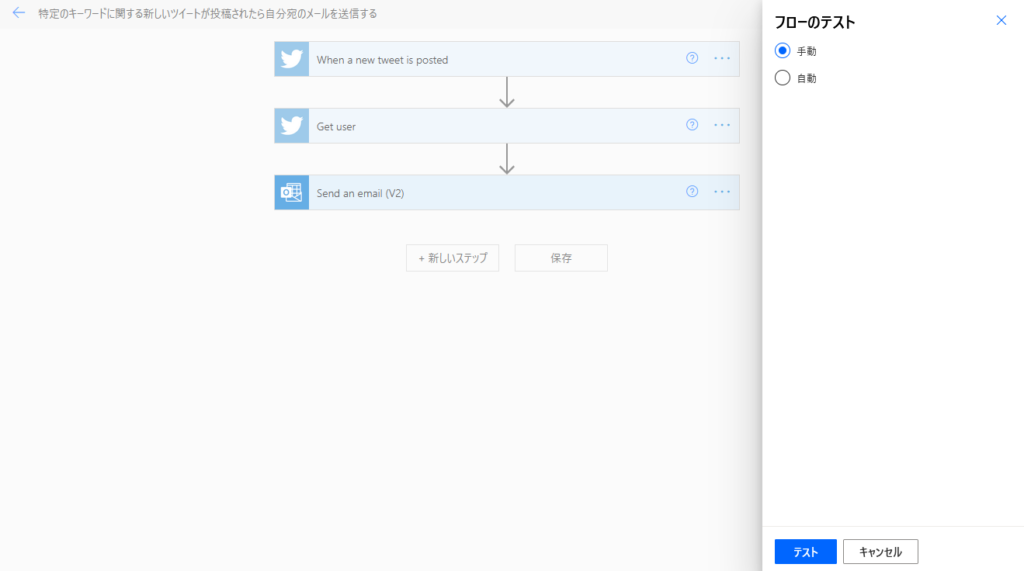Click the 保存 button

click(561, 258)
